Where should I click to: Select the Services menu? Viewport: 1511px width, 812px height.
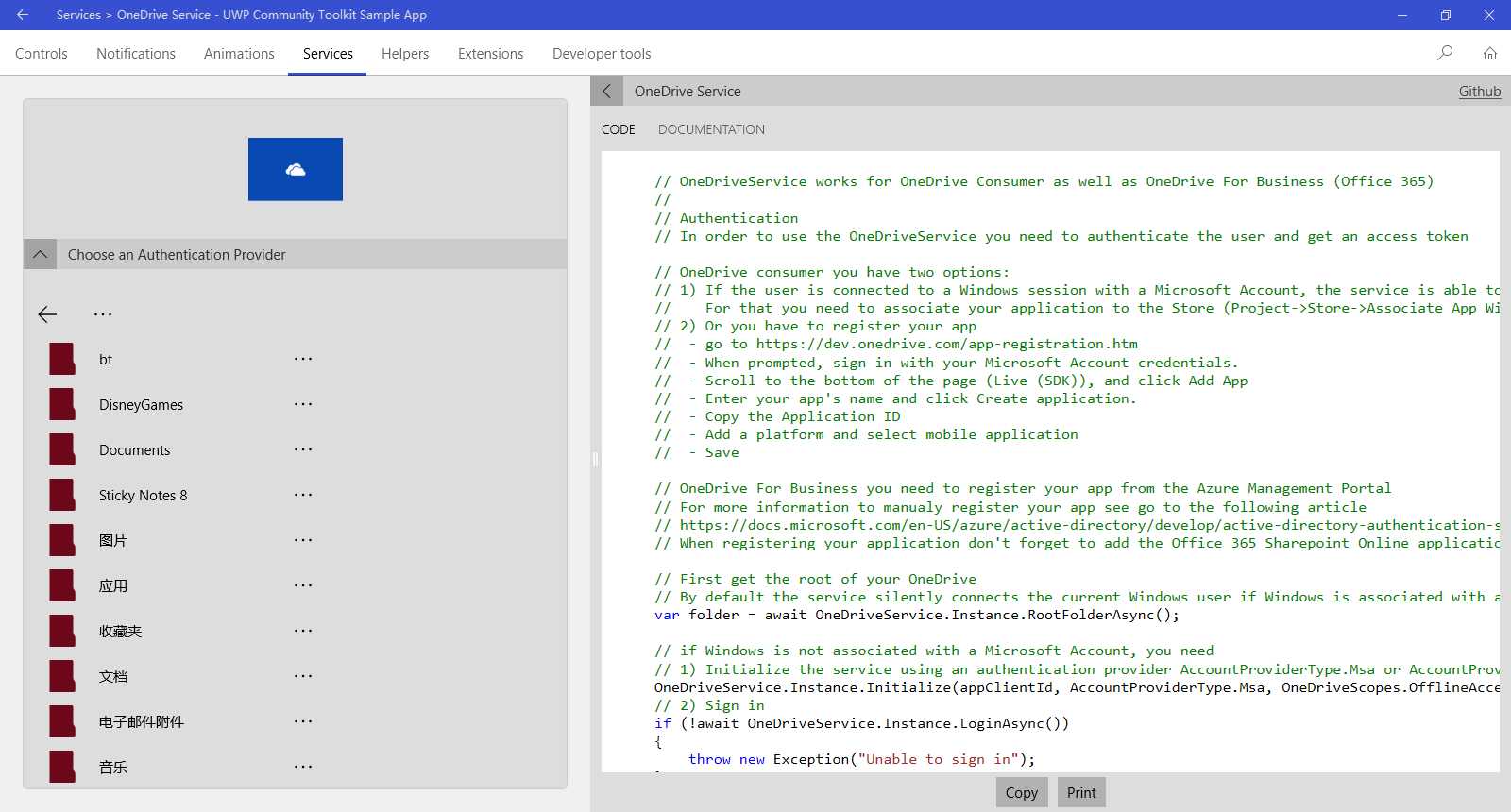[328, 54]
